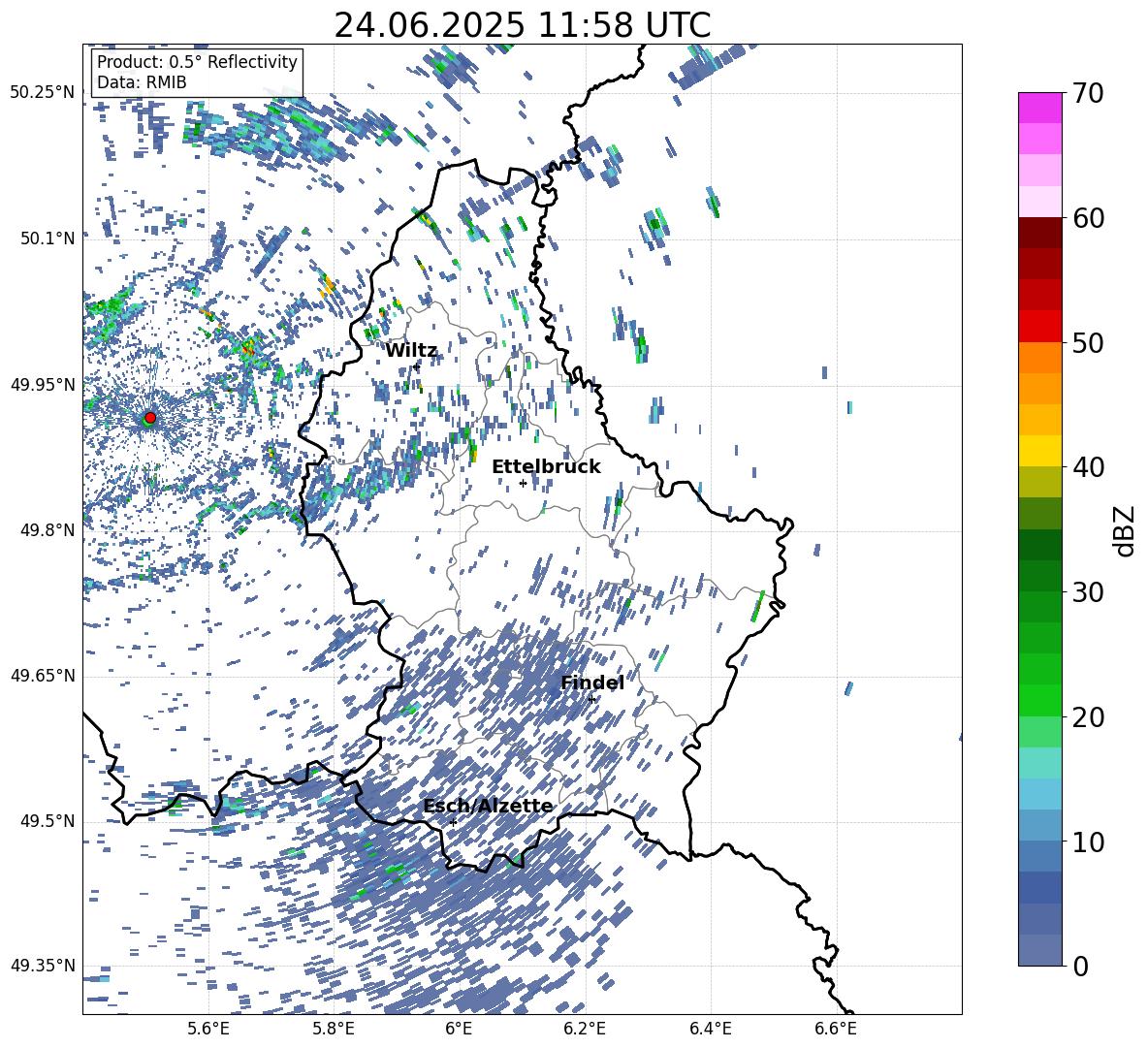Screen dimensions: 1148x1048
Task: Click the Esch/Alzette cross marker
Action: tap(453, 822)
